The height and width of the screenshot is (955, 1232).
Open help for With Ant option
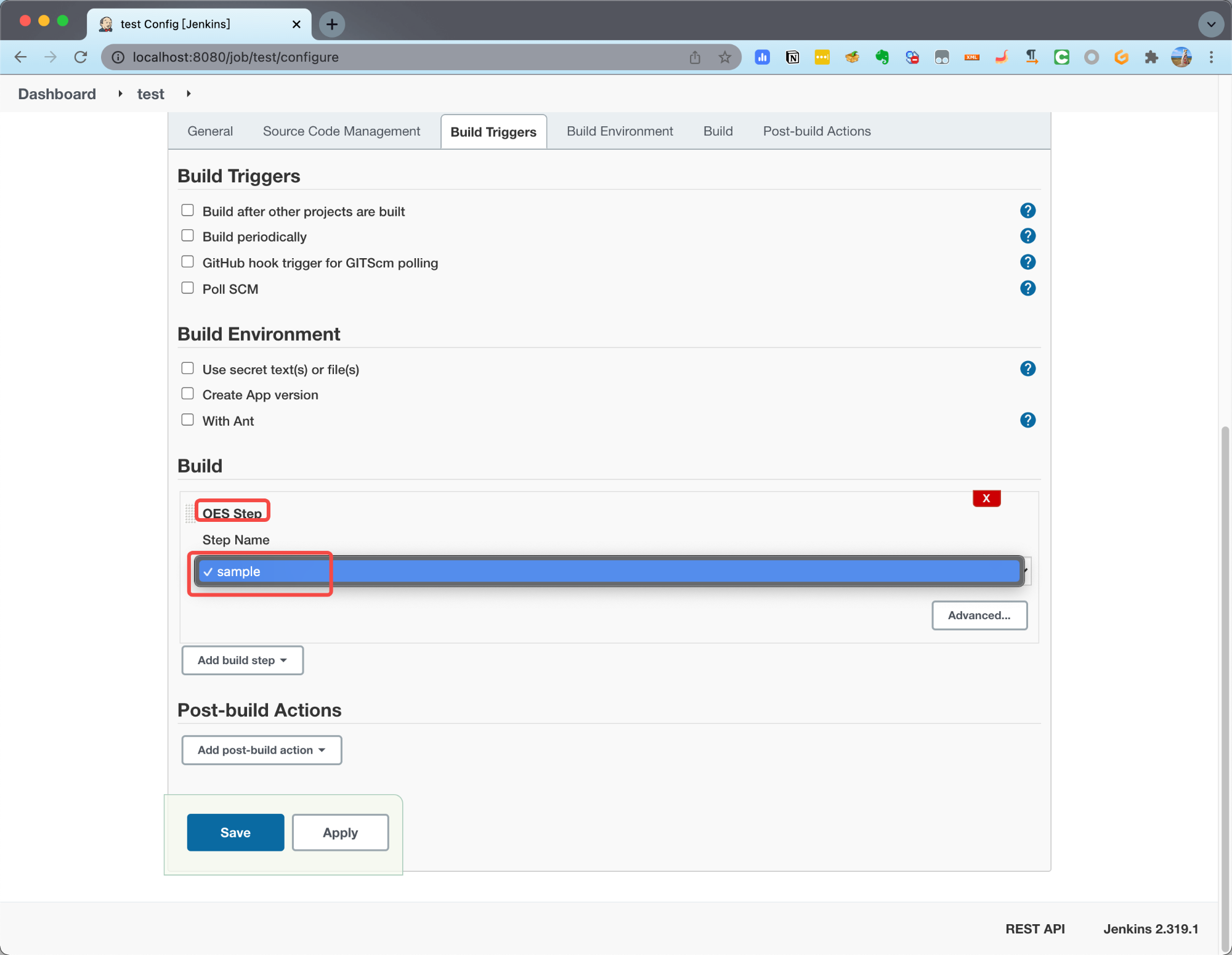pyautogui.click(x=1027, y=420)
